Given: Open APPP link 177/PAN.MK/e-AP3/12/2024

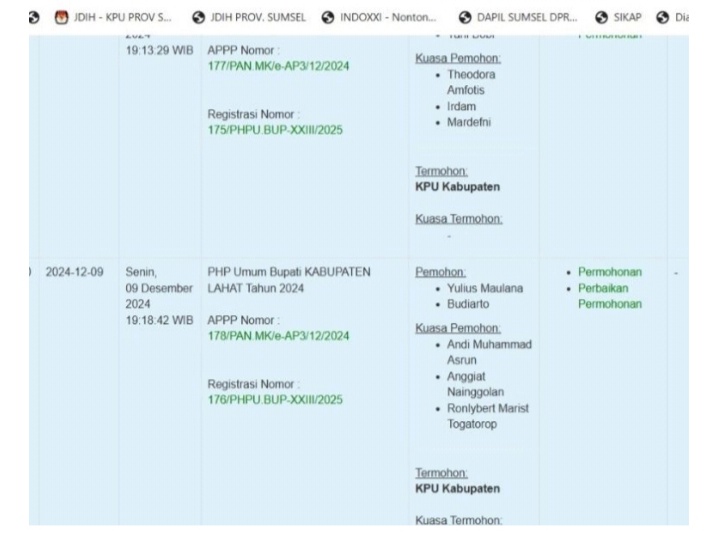Looking at the screenshot, I should (278, 66).
